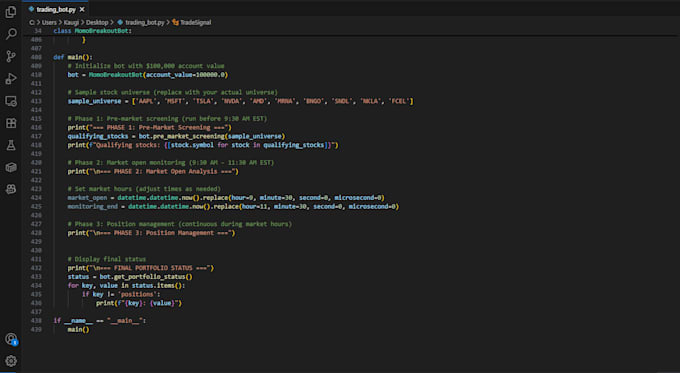Jump to sticky line class MomoBreakoutBot

point(92,31)
